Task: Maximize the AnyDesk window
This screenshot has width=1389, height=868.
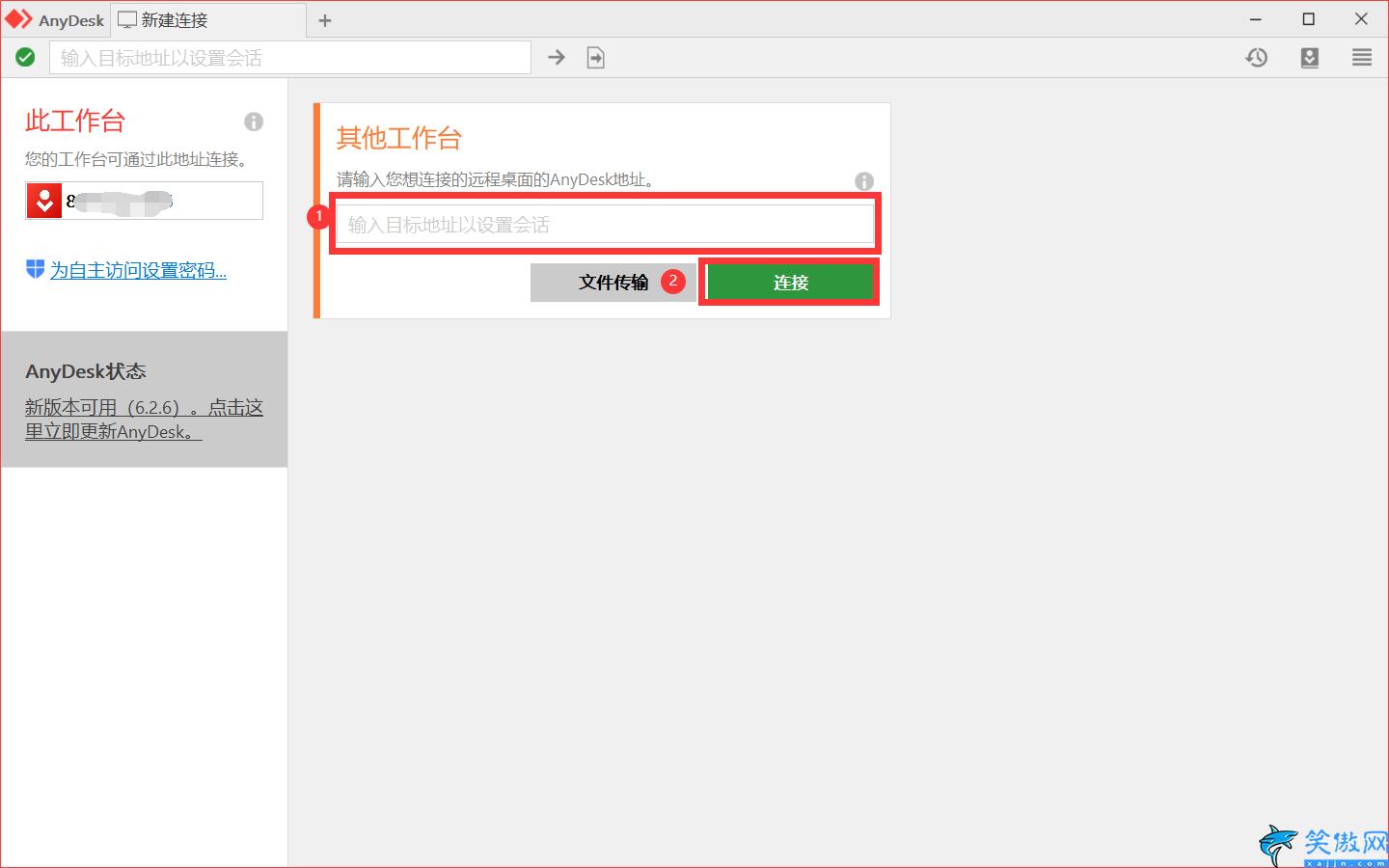Action: coord(1309,19)
